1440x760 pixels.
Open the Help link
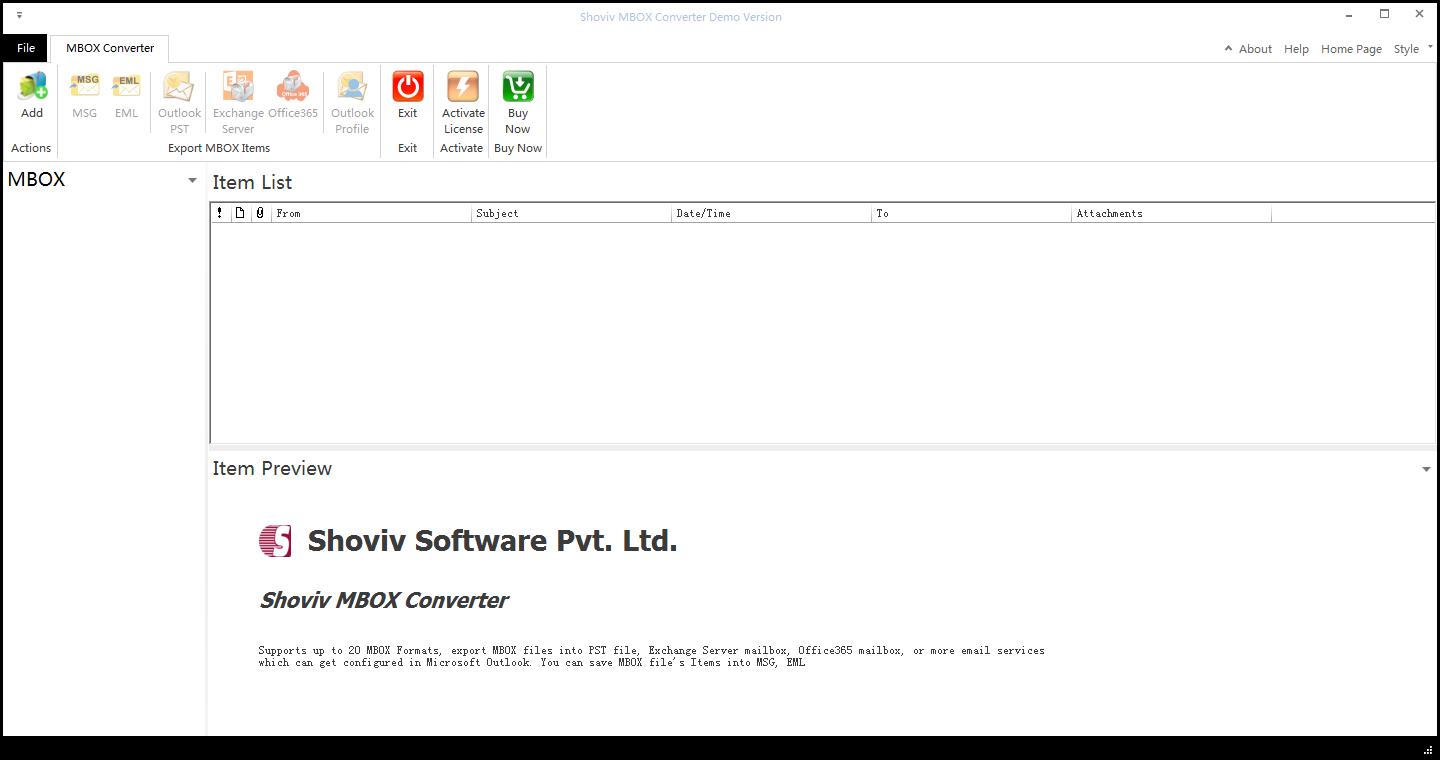point(1296,49)
